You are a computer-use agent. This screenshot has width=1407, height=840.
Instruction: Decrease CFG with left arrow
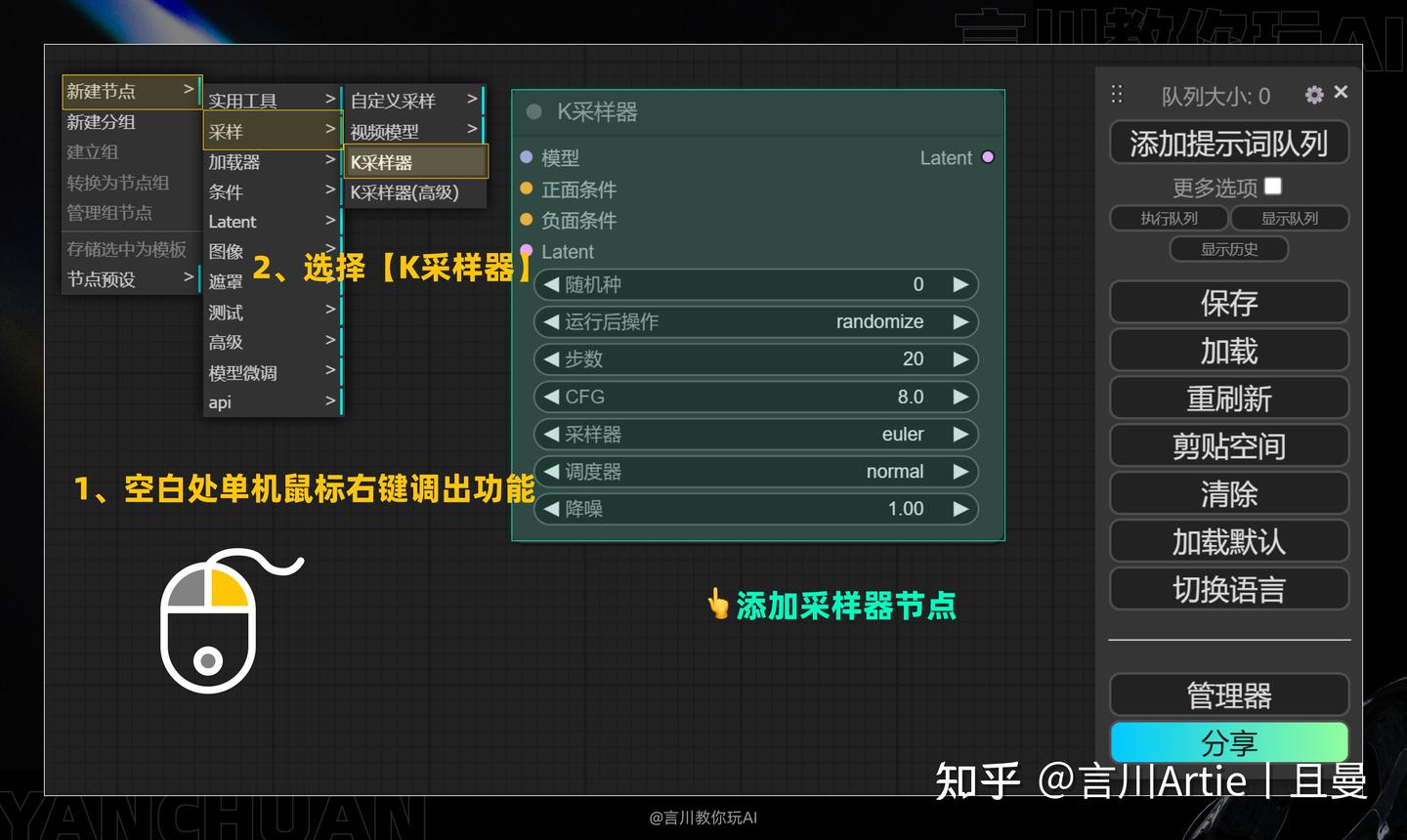coord(551,397)
